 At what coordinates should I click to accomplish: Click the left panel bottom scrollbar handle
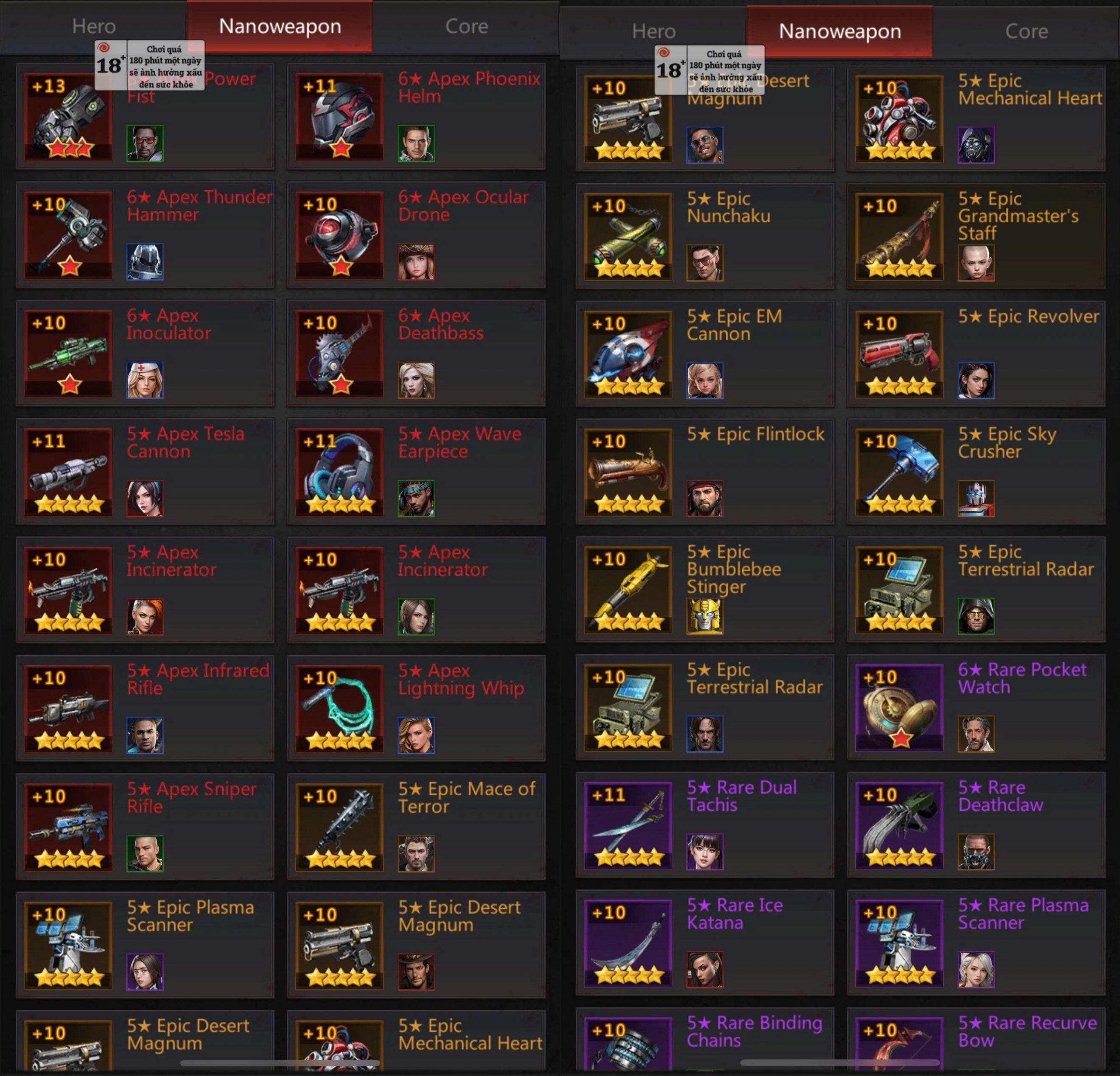[280, 1063]
